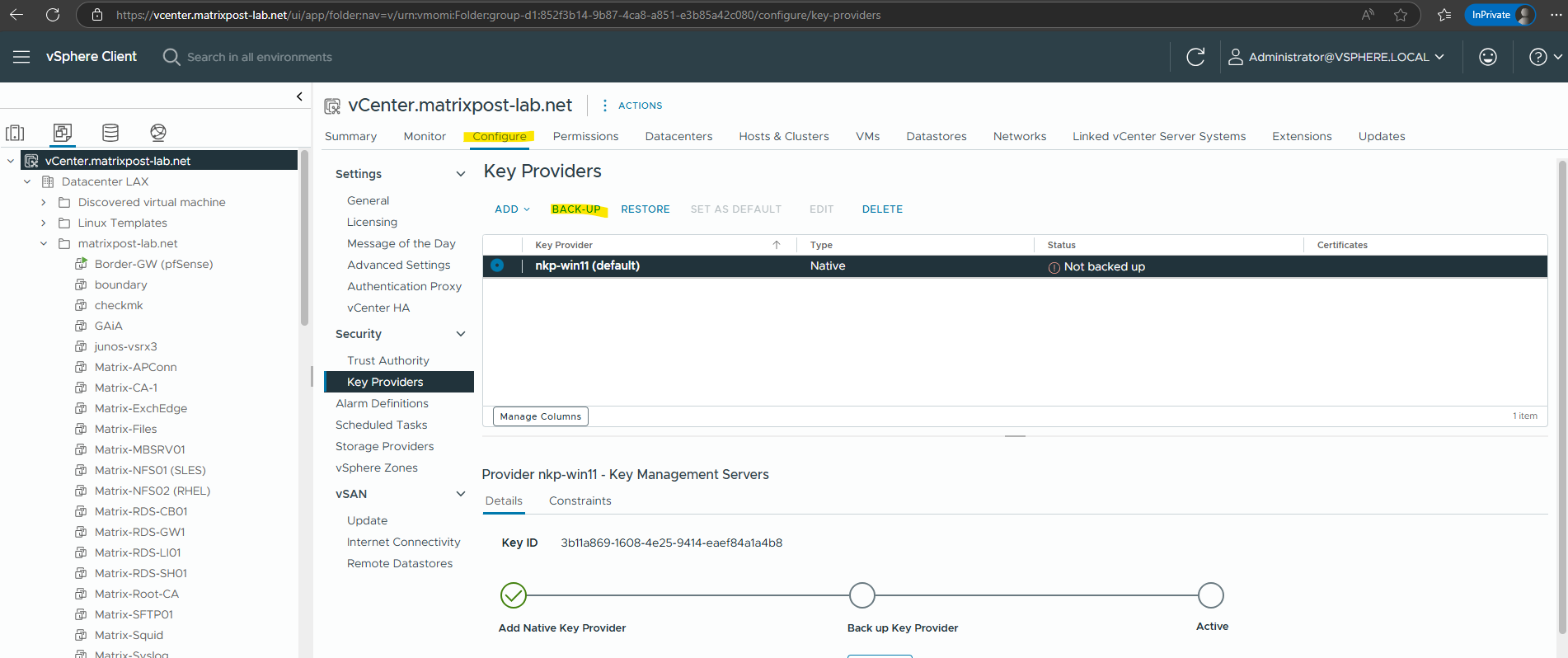The width and height of the screenshot is (1568, 658).
Task: Open Trust Authority settings
Action: (x=388, y=360)
